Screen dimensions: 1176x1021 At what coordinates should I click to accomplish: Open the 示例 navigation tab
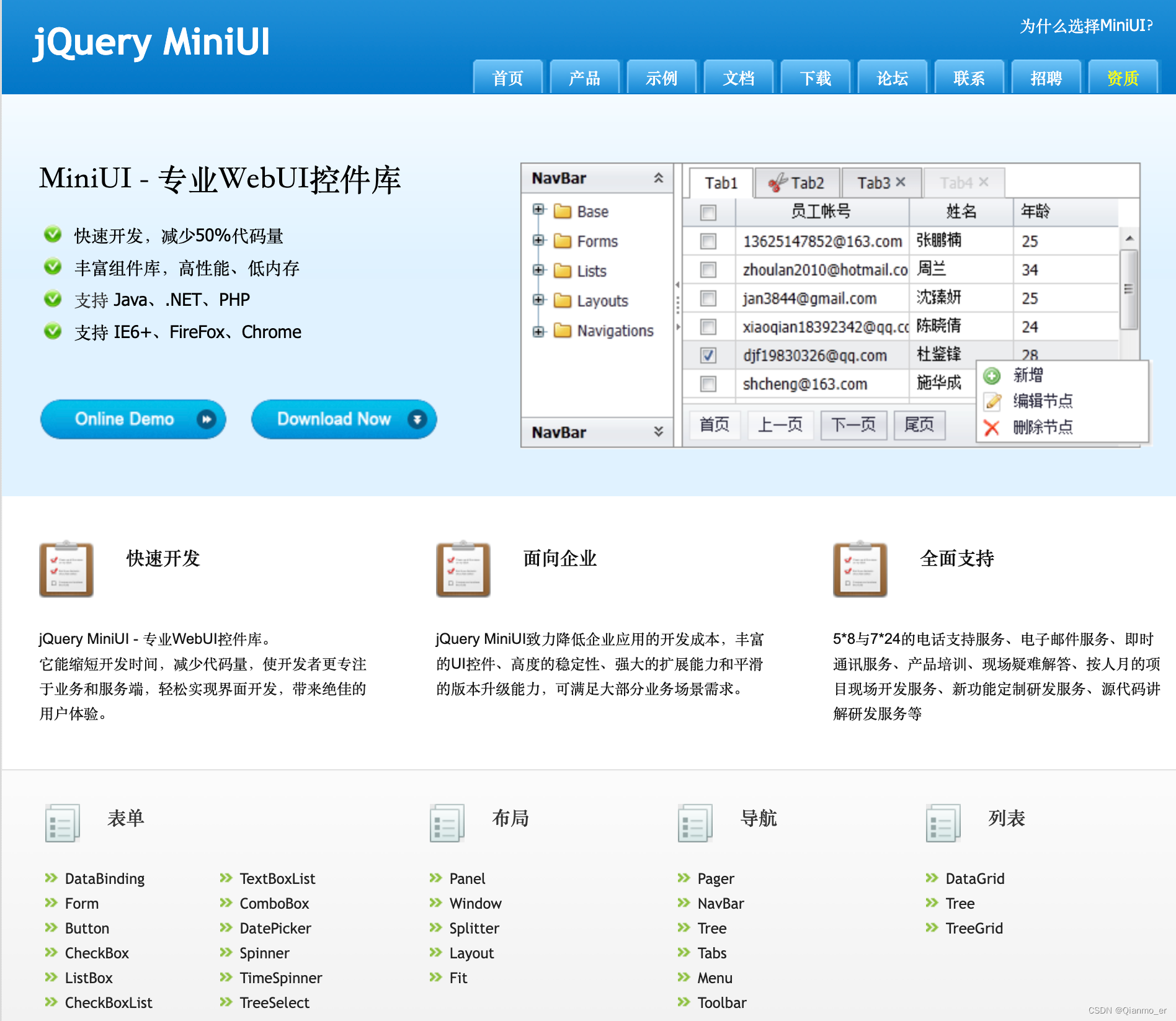[662, 77]
